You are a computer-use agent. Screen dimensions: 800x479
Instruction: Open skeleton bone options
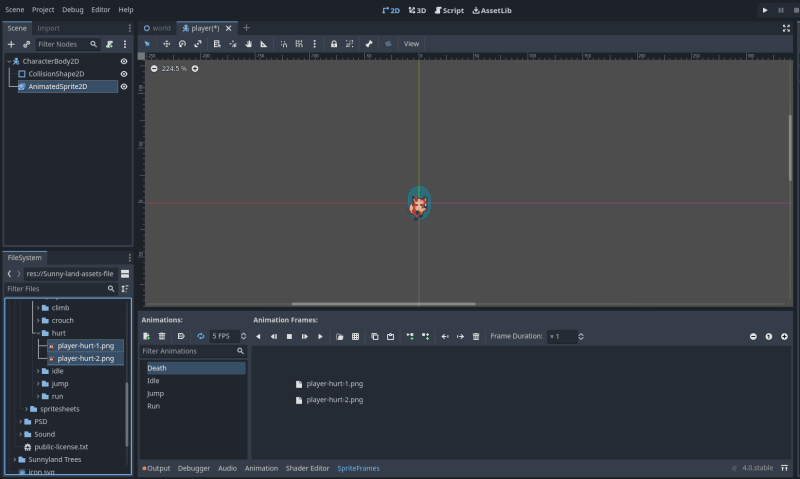tap(369, 44)
